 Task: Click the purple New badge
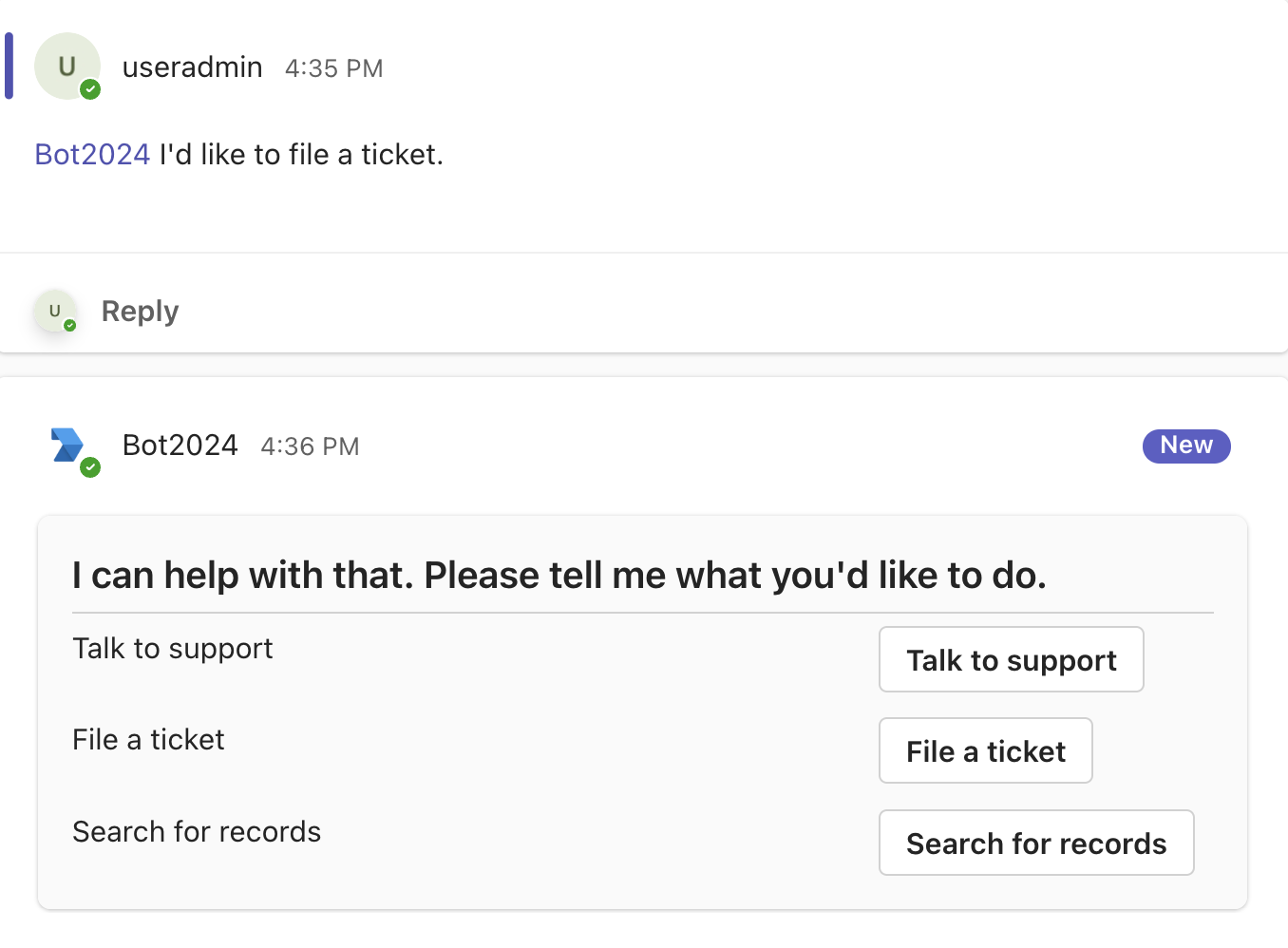click(1185, 446)
